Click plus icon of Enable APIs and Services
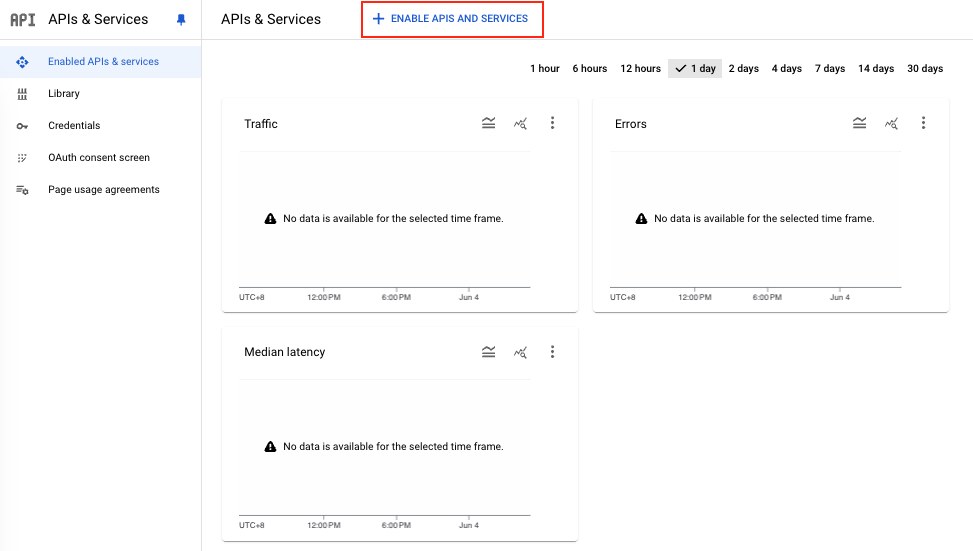 click(378, 19)
